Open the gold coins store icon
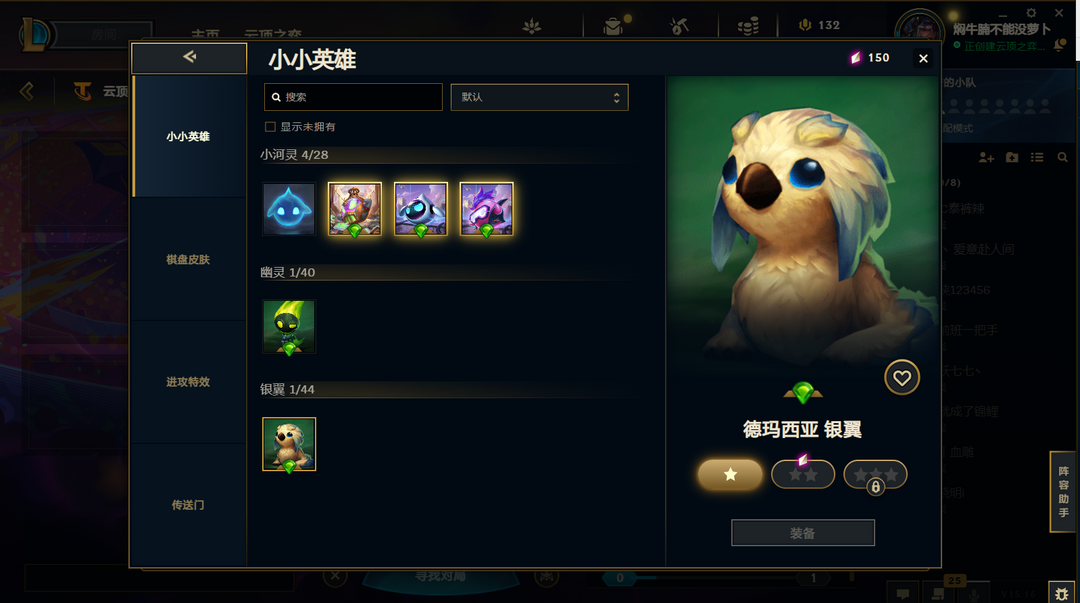This screenshot has width=1080, height=603. tap(747, 26)
